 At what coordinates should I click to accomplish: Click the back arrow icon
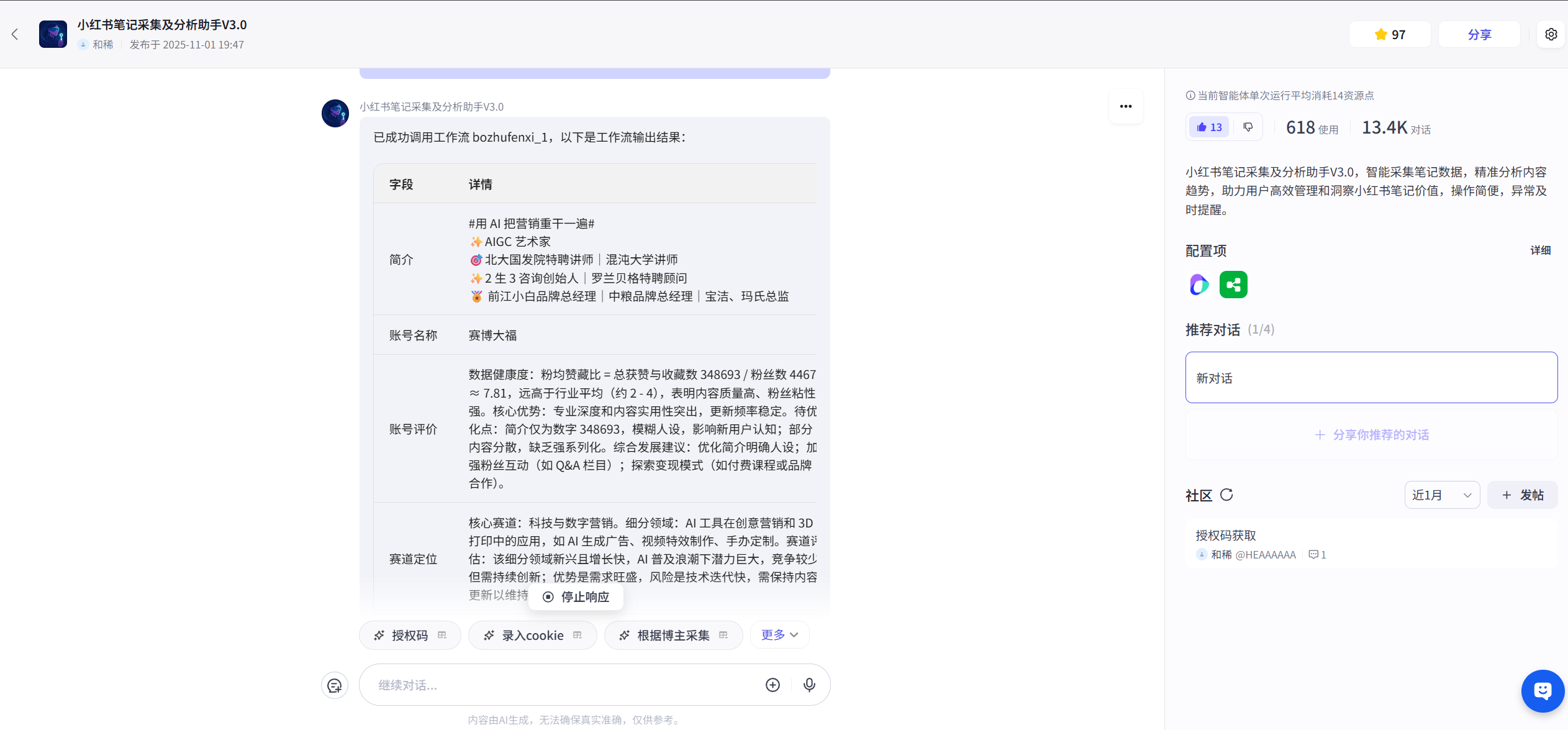[x=15, y=34]
